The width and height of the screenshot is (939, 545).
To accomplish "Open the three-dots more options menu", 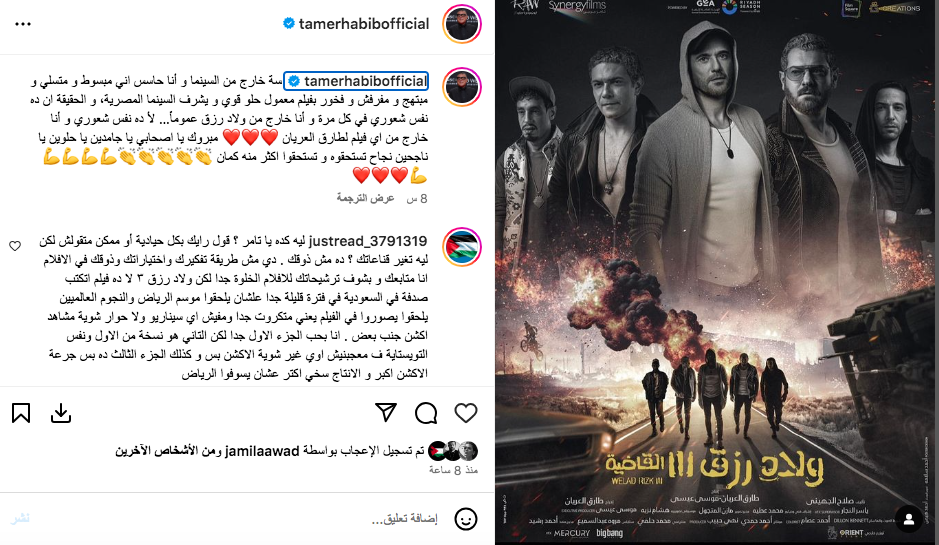I will click(x=23, y=24).
